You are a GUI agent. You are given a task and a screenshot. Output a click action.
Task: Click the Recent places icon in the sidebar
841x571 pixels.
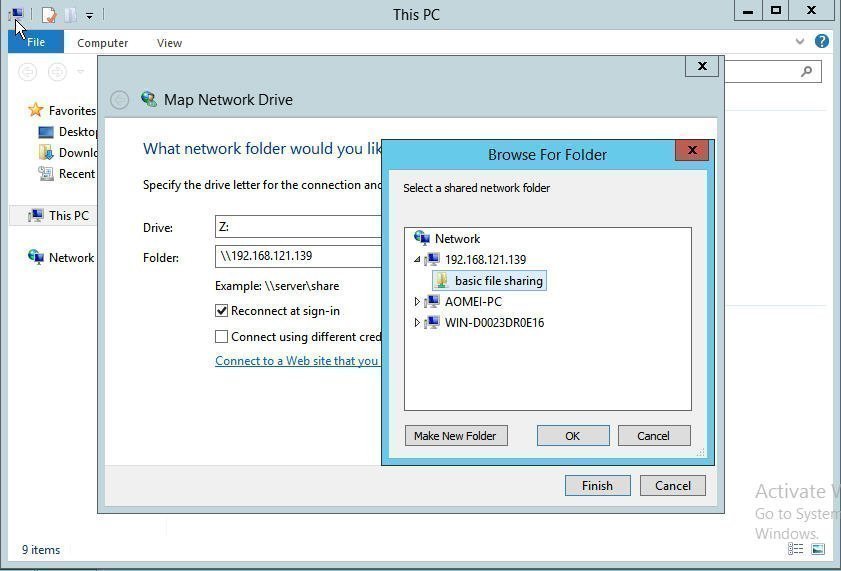(46, 174)
